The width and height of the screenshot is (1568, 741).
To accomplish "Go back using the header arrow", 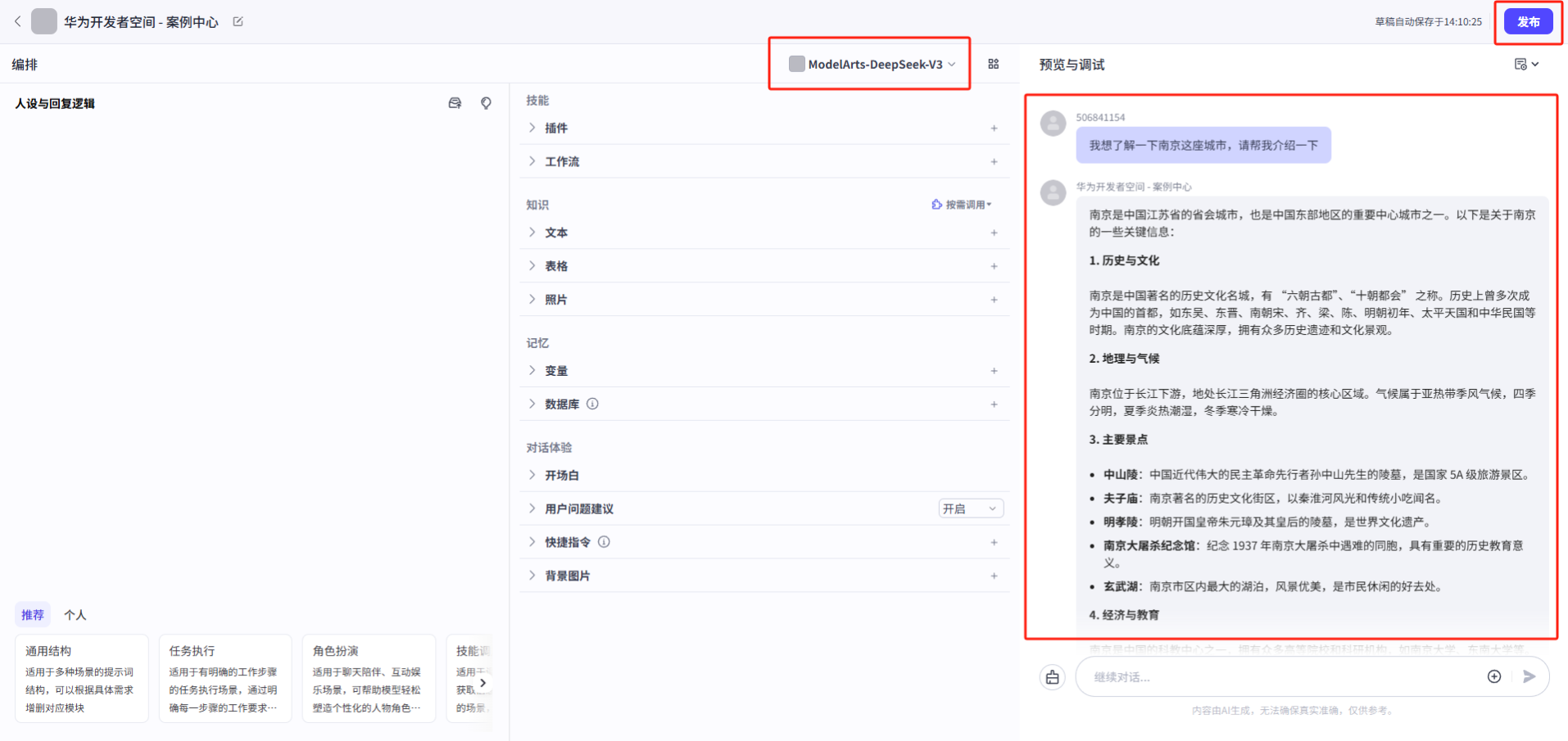I will point(18,21).
